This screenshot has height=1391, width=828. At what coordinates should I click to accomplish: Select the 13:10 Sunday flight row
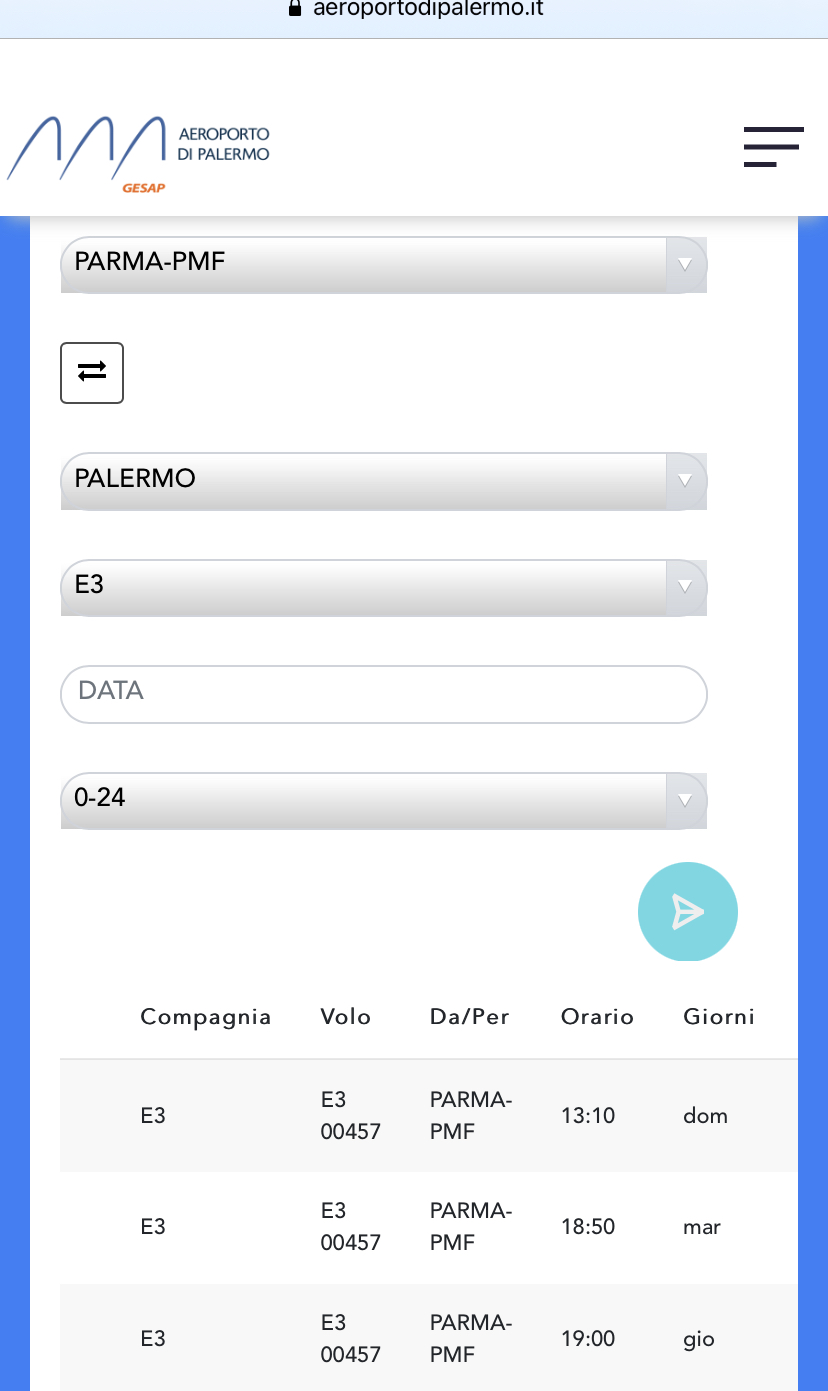point(428,1116)
